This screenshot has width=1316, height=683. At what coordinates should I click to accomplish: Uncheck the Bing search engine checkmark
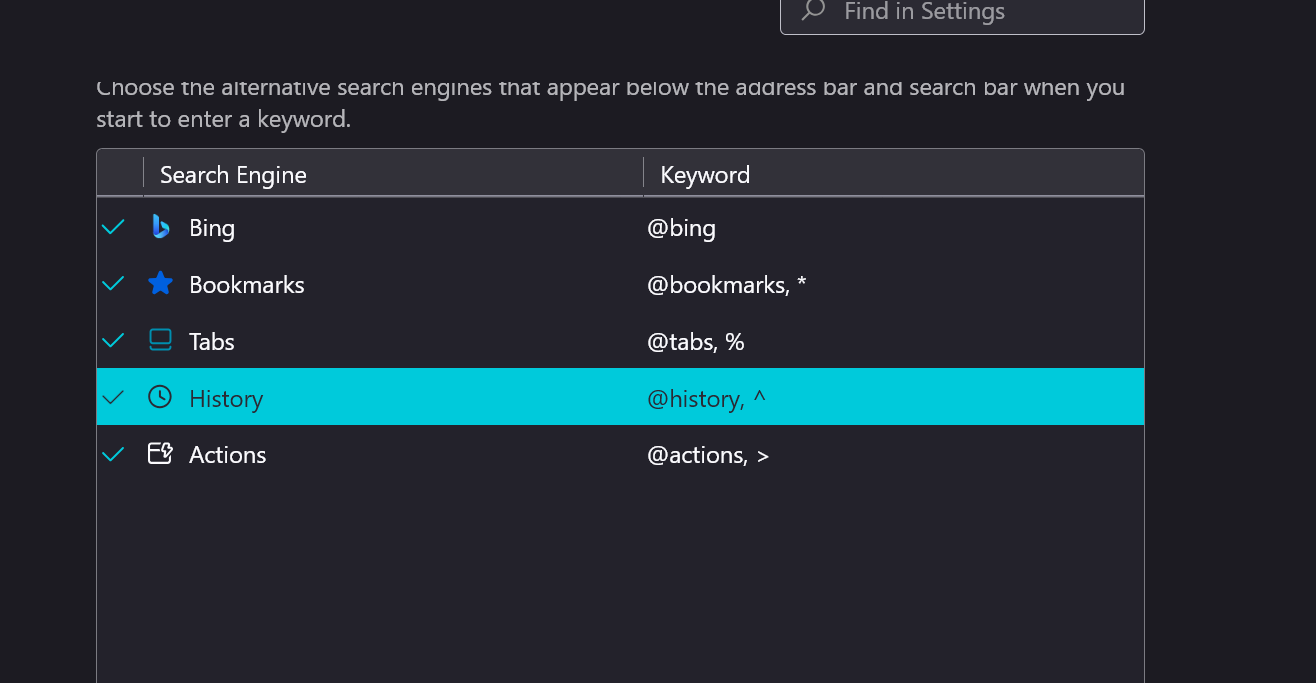click(x=114, y=228)
